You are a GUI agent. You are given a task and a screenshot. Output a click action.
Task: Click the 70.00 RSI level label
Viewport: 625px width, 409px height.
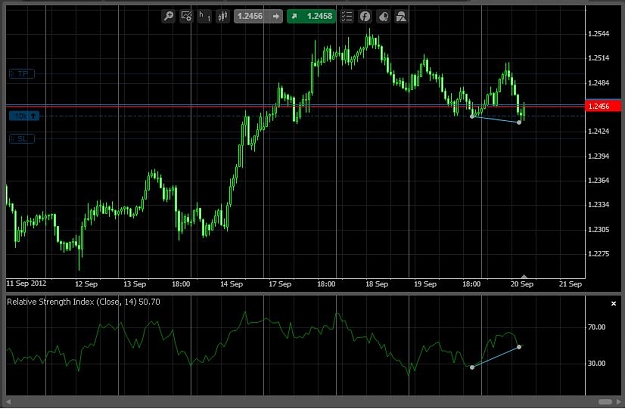[x=596, y=327]
